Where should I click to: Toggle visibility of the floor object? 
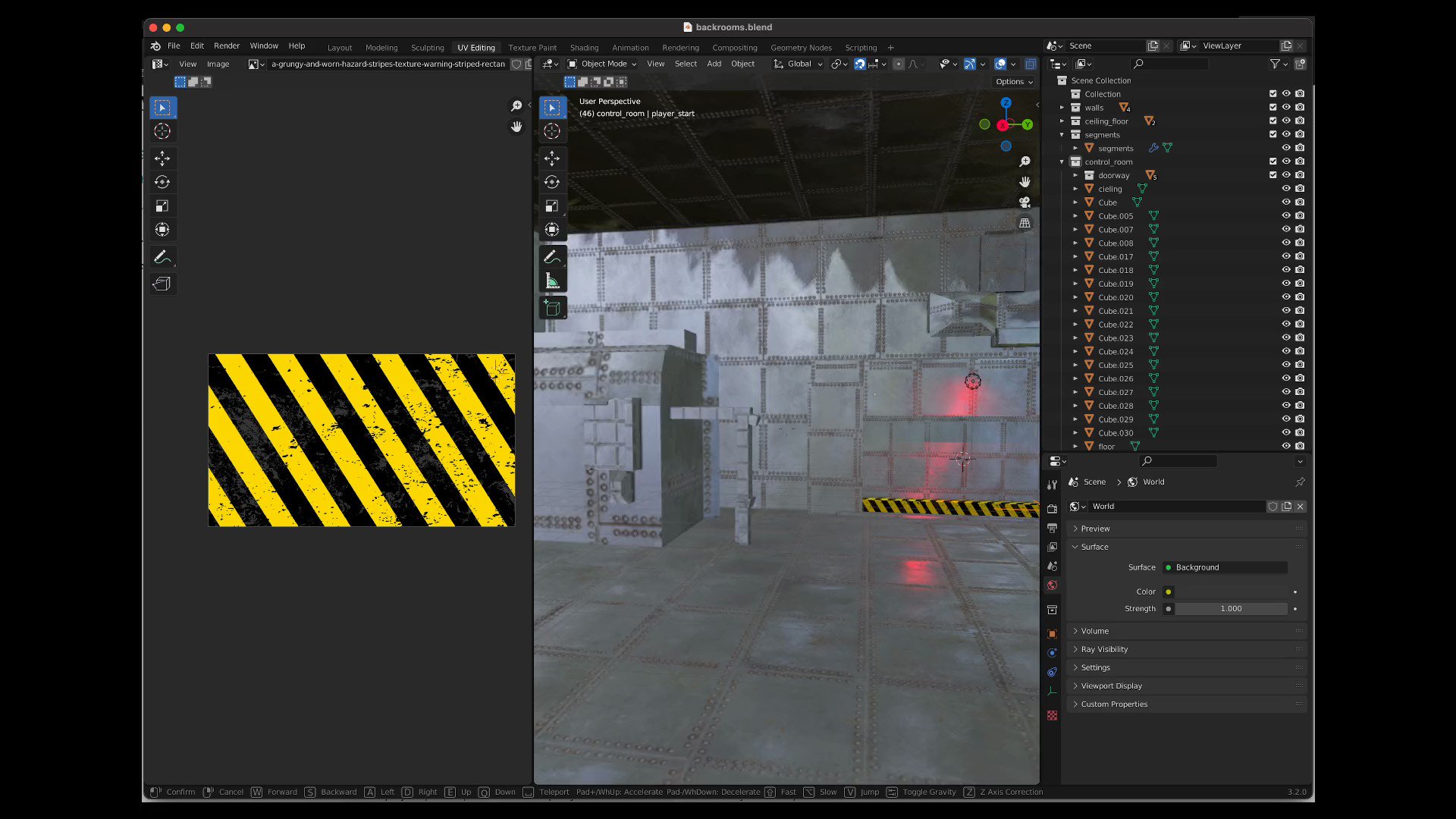(x=1286, y=447)
